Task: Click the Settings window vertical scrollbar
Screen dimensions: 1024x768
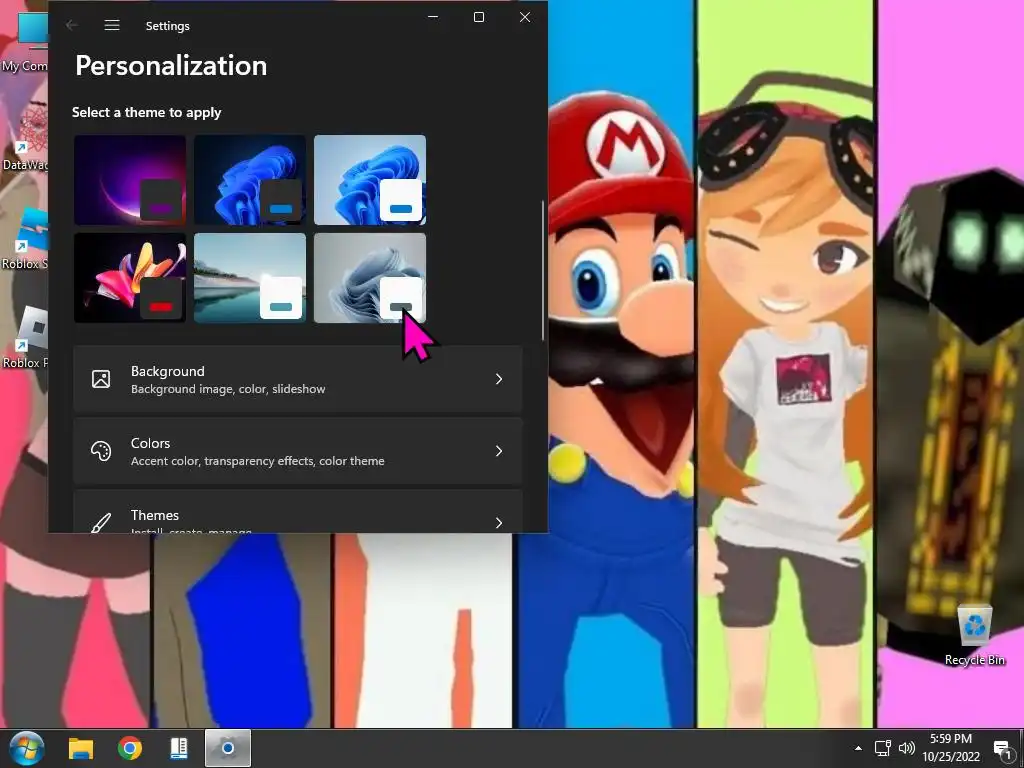Action: [x=542, y=270]
